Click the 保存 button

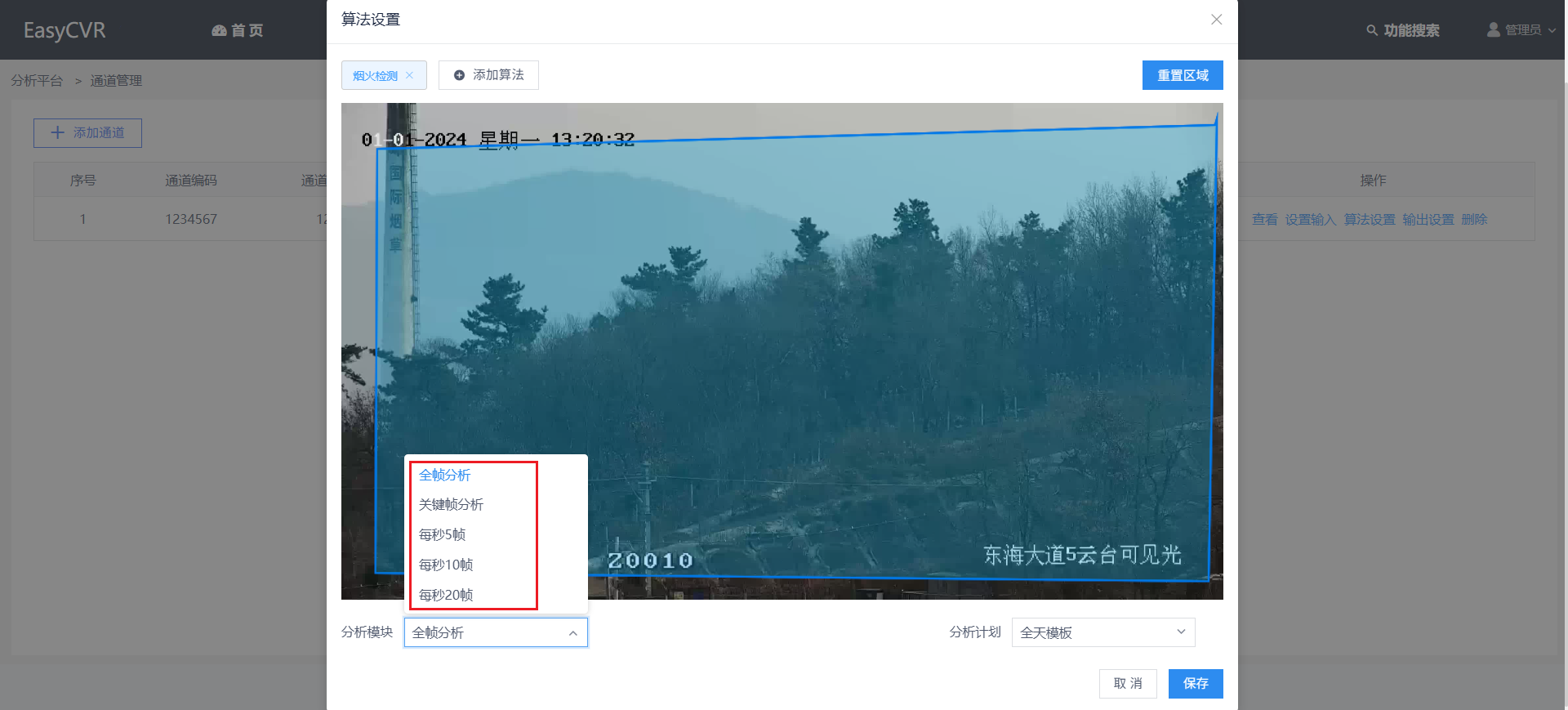[x=1195, y=684]
